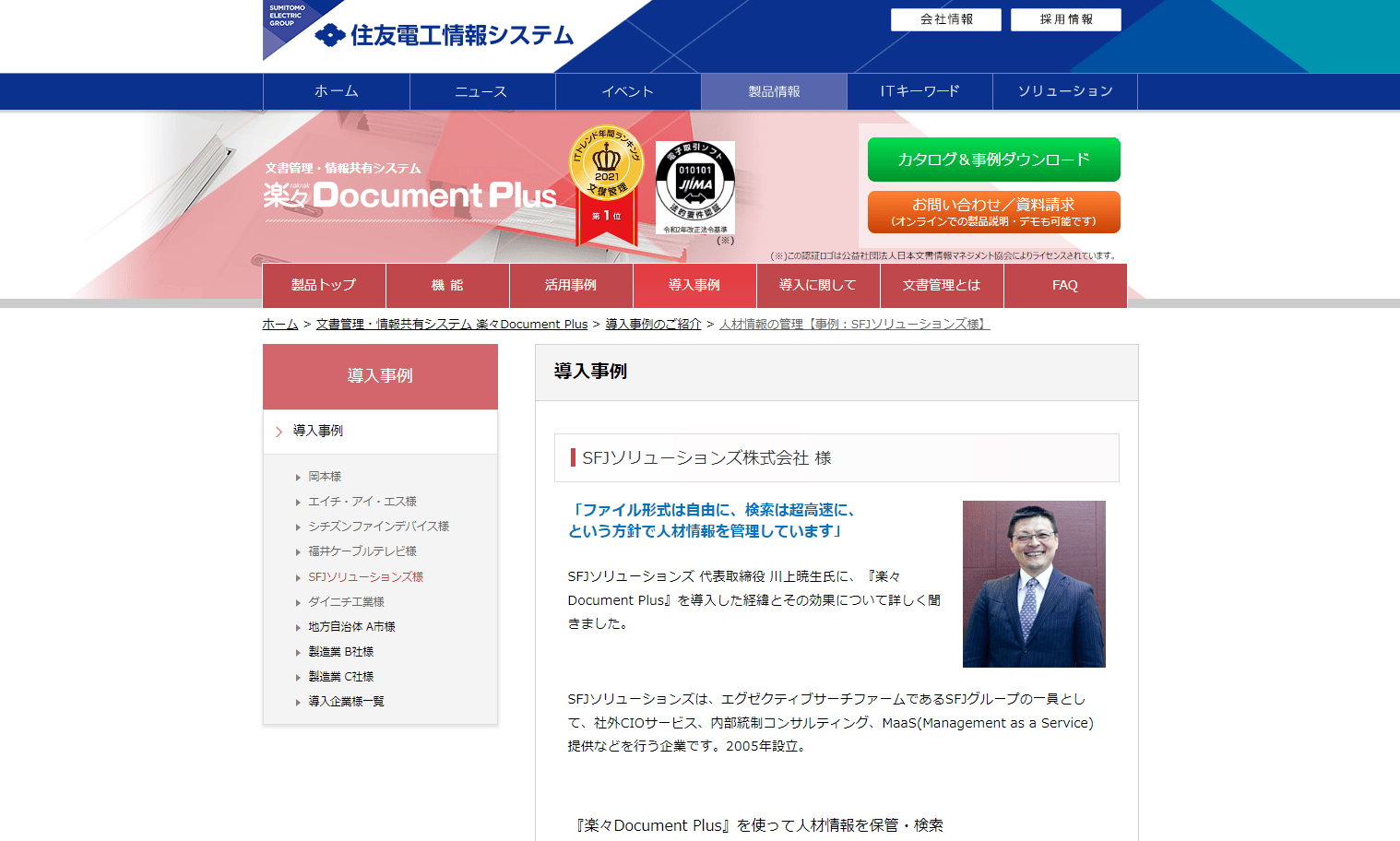Expand 導入事例 sidebar chevron item
This screenshot has height=841, width=1400.
pos(380,431)
